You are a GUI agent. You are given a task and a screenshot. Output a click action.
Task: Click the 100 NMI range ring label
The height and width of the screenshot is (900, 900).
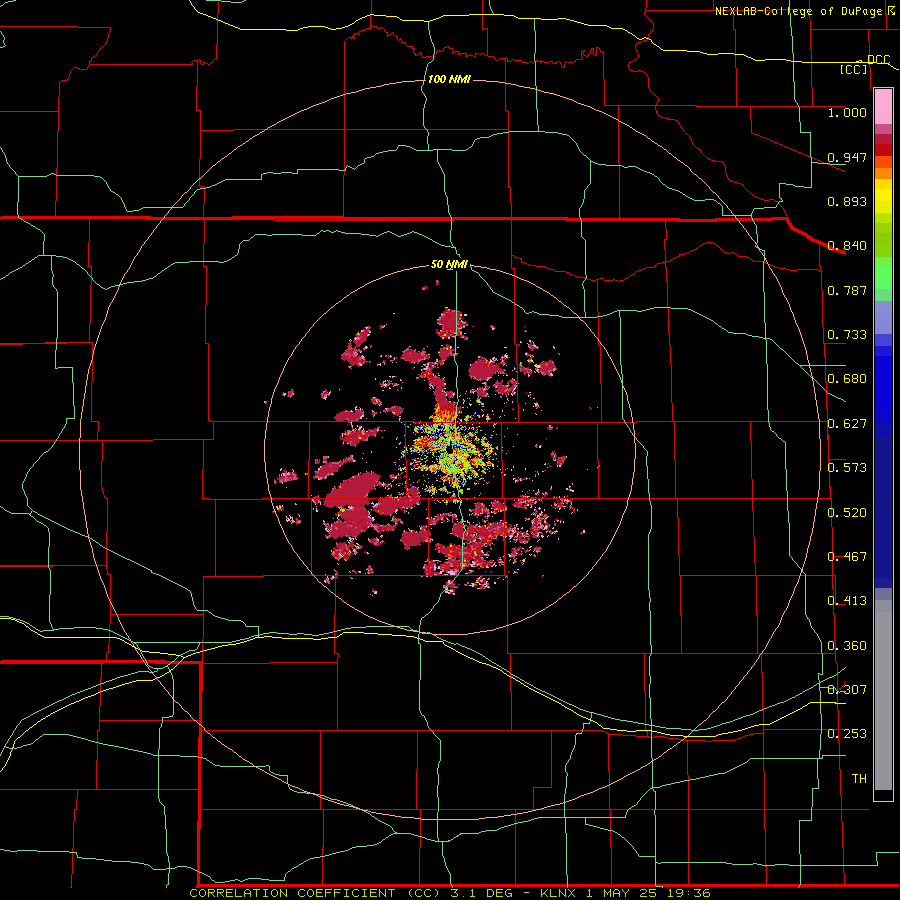pos(449,79)
